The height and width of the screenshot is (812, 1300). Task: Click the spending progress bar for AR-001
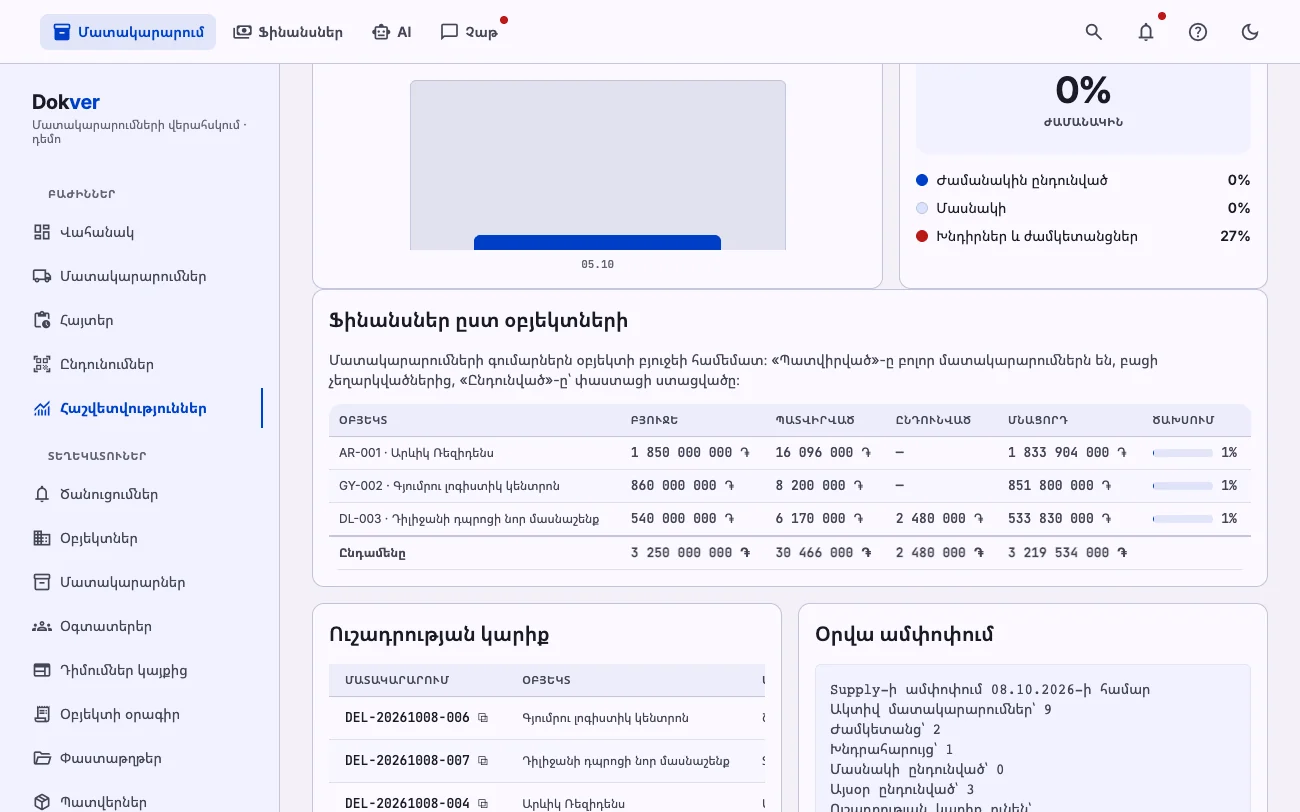point(1182,453)
